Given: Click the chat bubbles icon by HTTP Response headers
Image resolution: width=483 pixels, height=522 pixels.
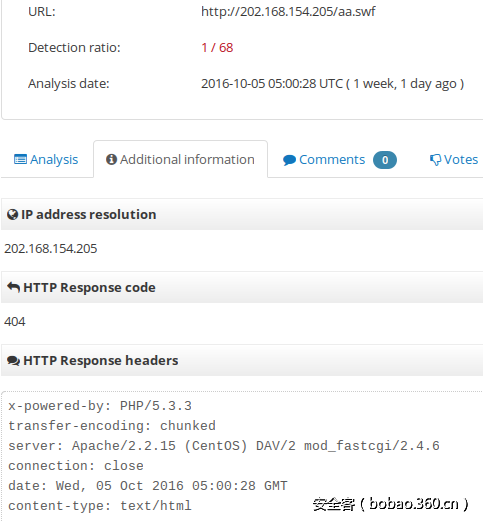Looking at the screenshot, I should (13, 361).
